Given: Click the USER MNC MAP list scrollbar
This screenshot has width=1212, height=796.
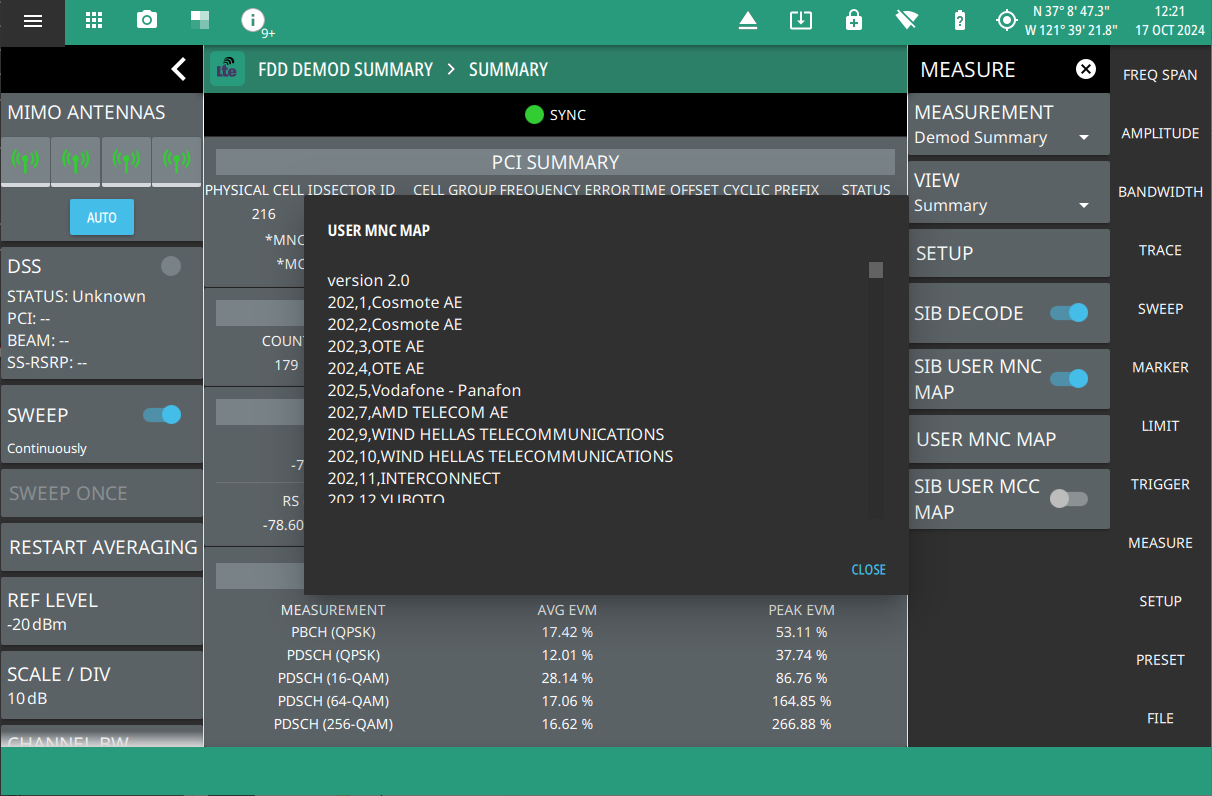Looking at the screenshot, I should pos(875,270).
